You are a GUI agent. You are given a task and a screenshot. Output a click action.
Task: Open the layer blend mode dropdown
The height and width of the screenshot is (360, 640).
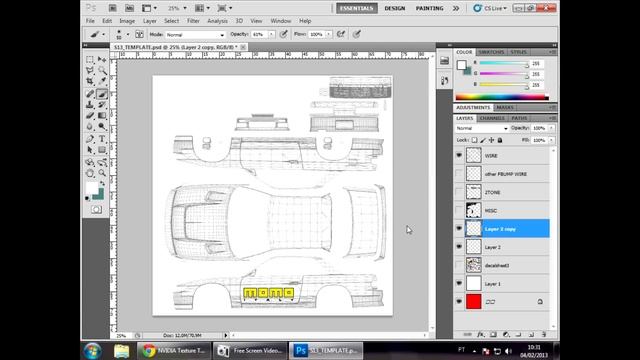[482, 128]
